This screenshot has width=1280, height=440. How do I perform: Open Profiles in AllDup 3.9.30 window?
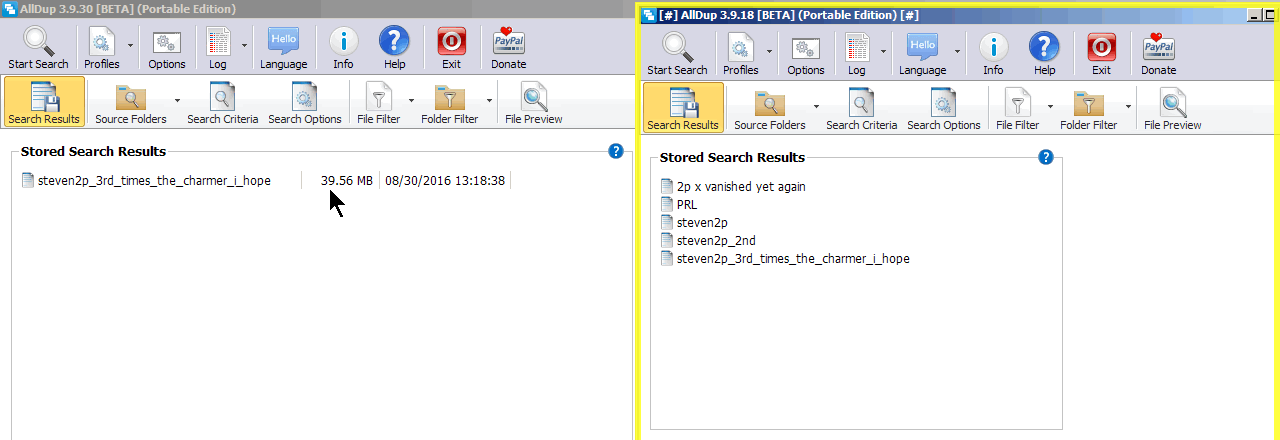click(102, 48)
